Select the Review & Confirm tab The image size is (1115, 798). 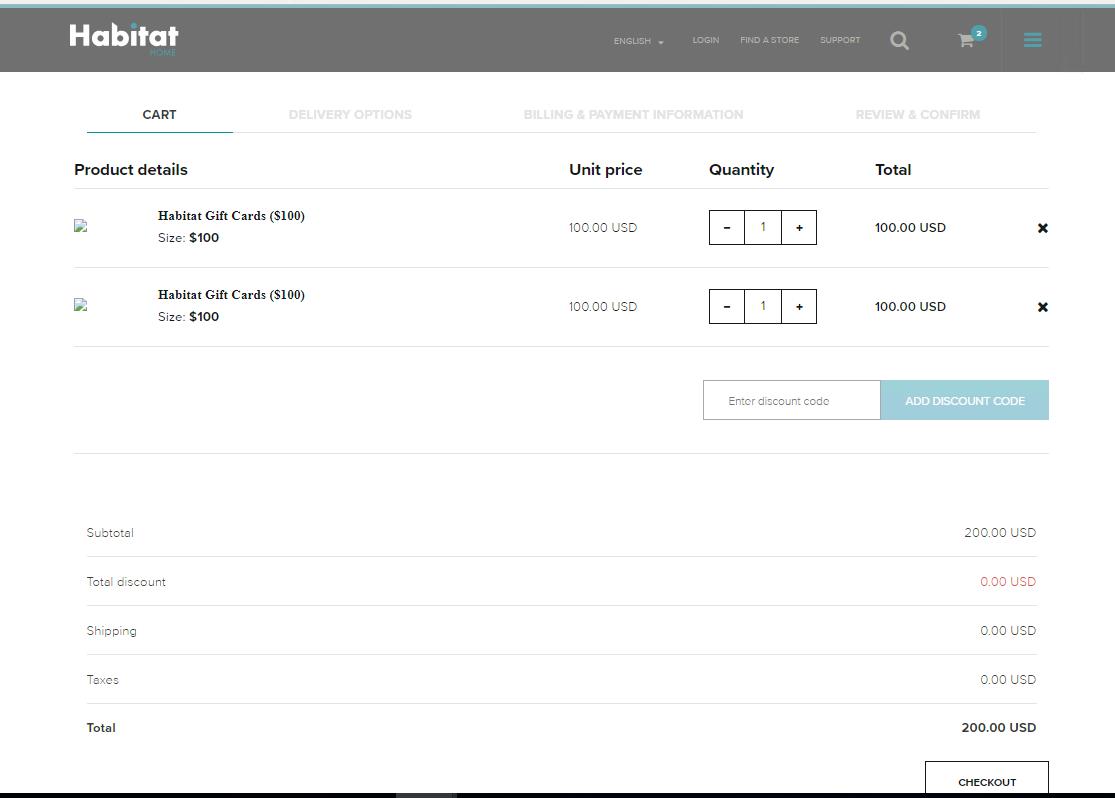[918, 115]
